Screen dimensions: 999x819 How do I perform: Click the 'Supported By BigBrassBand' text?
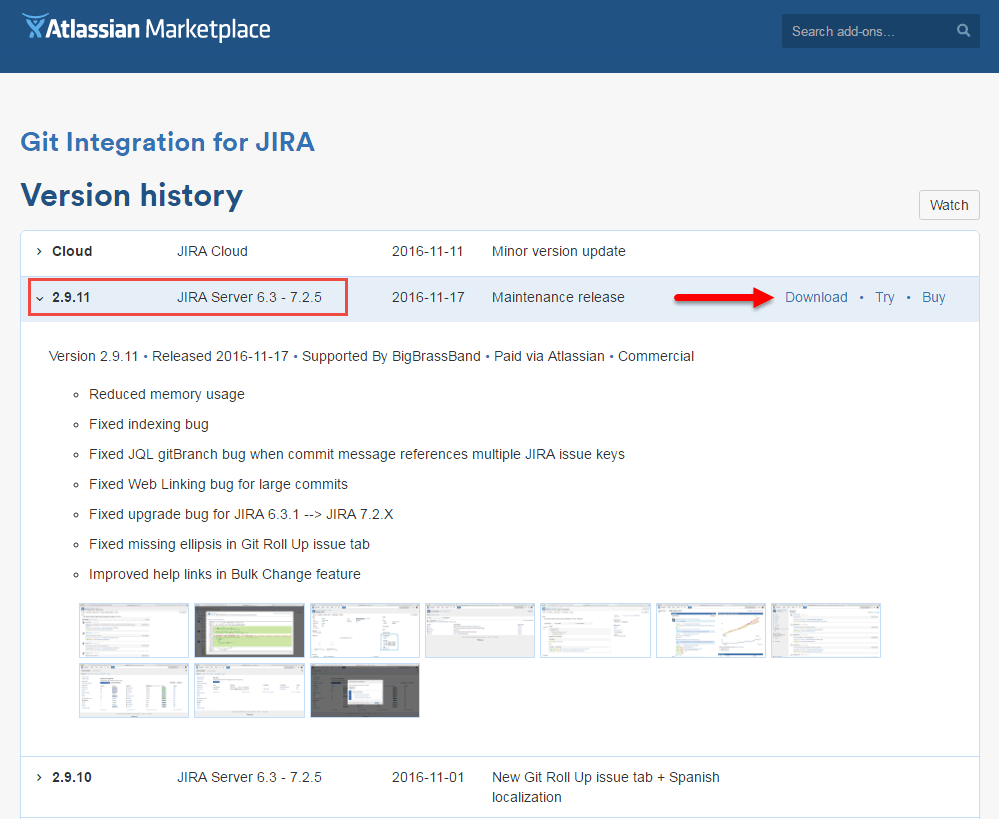coord(391,356)
